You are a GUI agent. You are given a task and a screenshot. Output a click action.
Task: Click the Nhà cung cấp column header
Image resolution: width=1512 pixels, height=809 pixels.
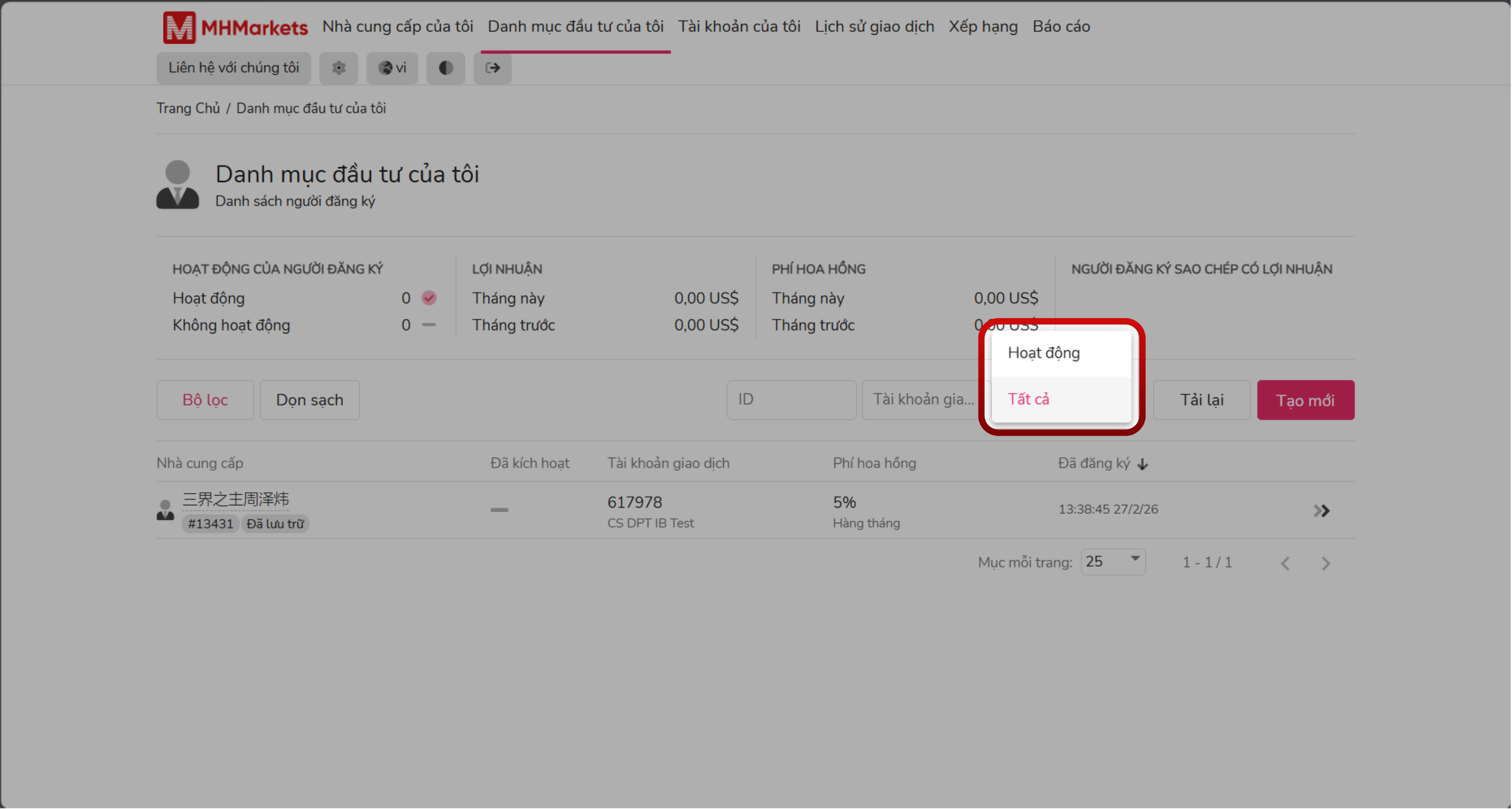(x=200, y=463)
